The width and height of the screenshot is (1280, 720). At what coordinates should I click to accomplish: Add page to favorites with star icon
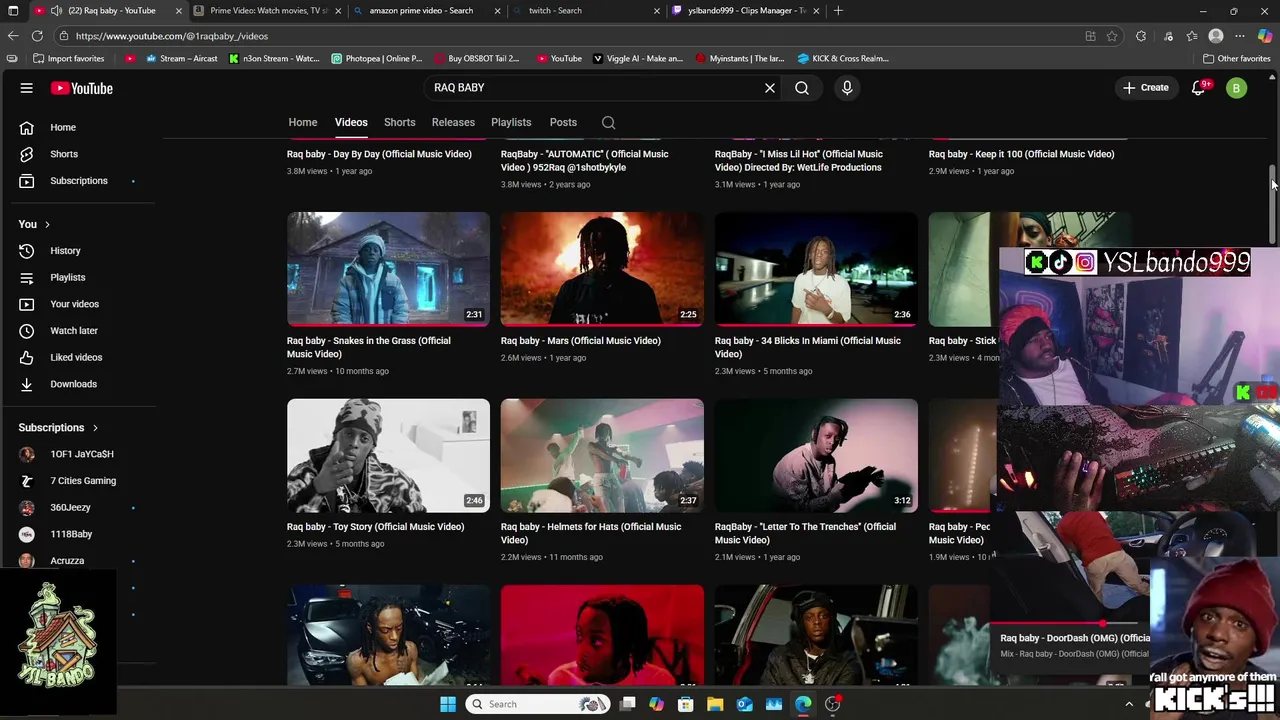click(1112, 36)
